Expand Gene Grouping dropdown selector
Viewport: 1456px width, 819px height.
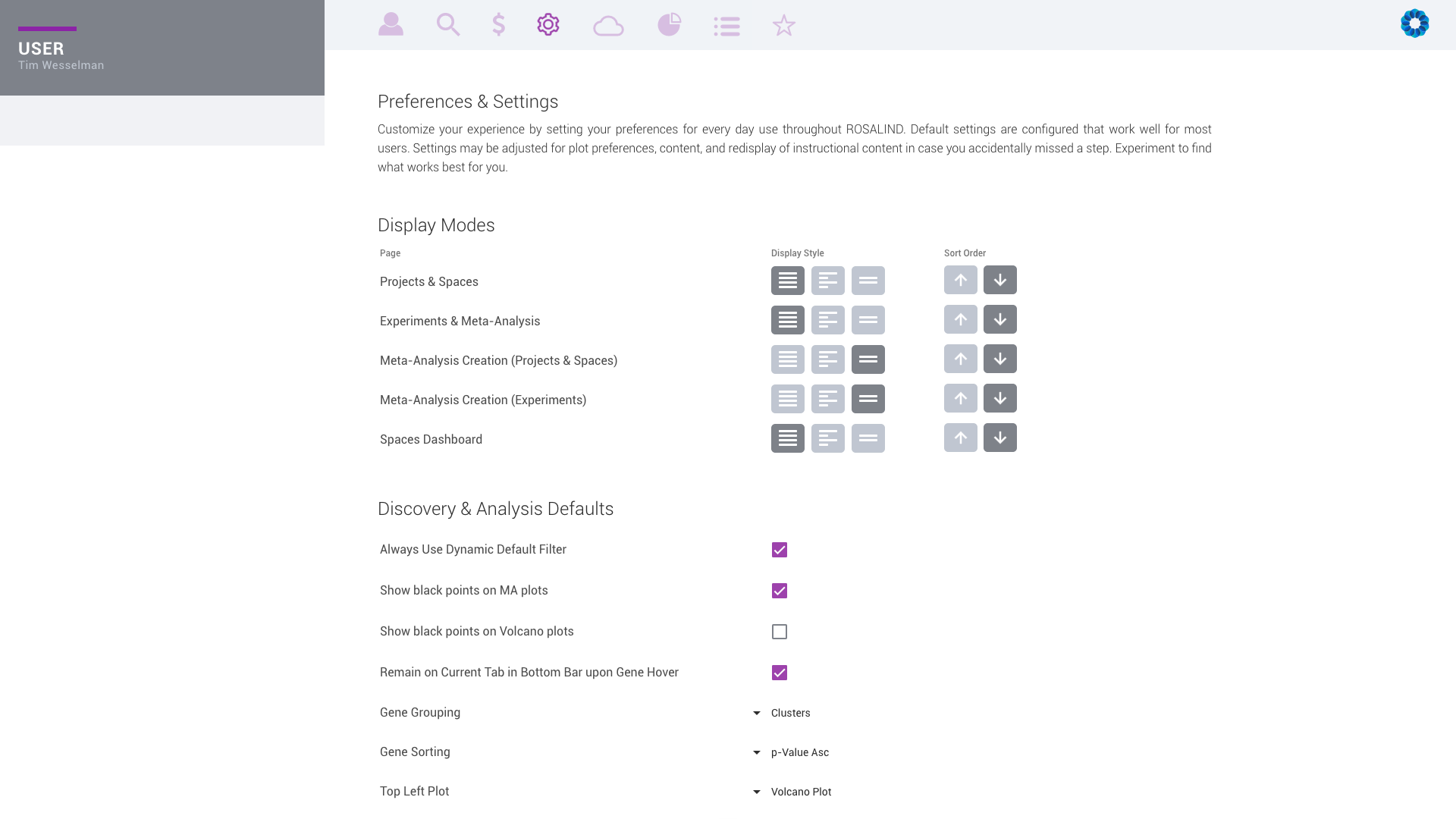[x=757, y=712]
